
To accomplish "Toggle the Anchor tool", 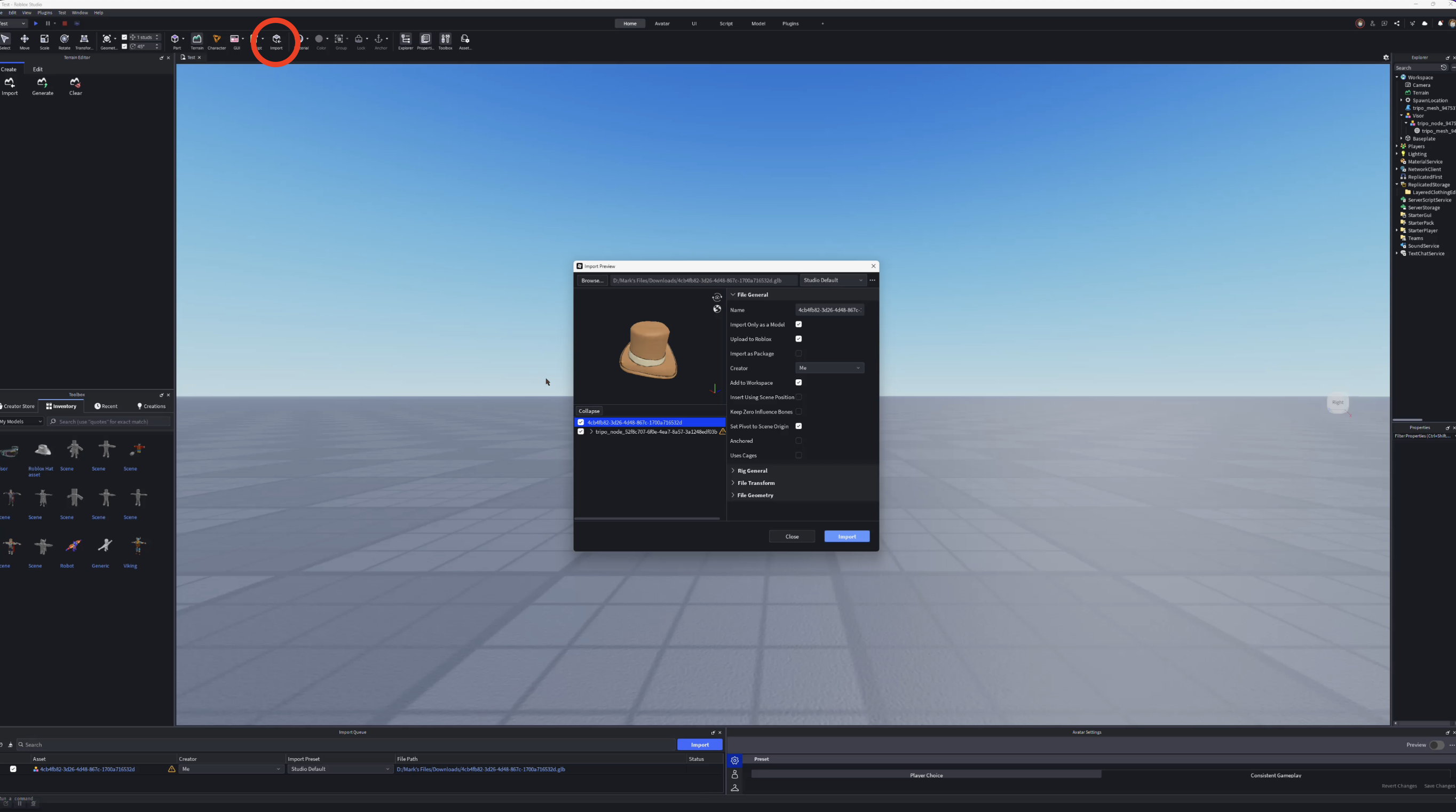I will coord(380,41).
